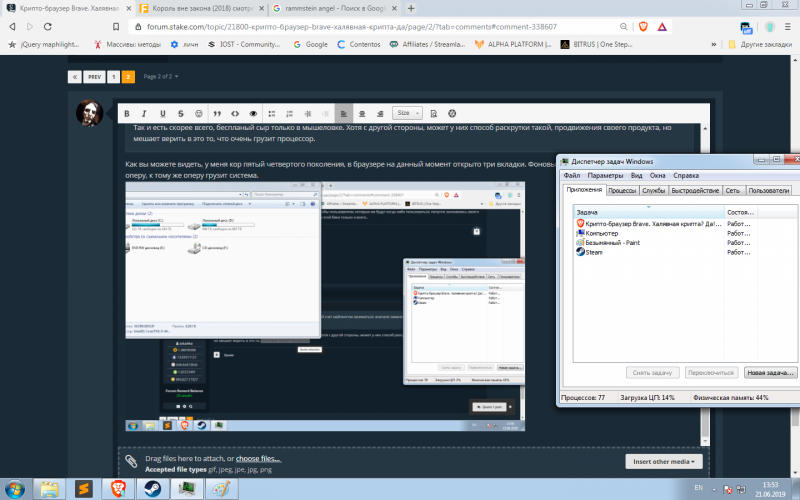Toggle bold formatting in the editor
Screen dimensions: 800x500
click(127, 114)
